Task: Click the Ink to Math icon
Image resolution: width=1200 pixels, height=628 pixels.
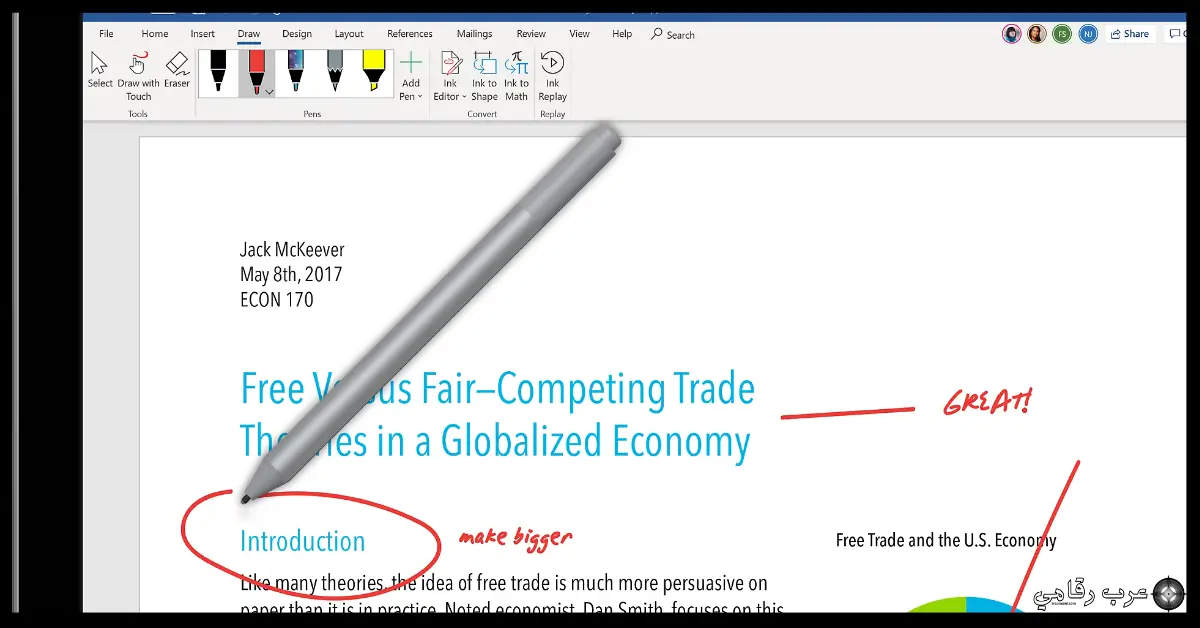Action: (516, 76)
